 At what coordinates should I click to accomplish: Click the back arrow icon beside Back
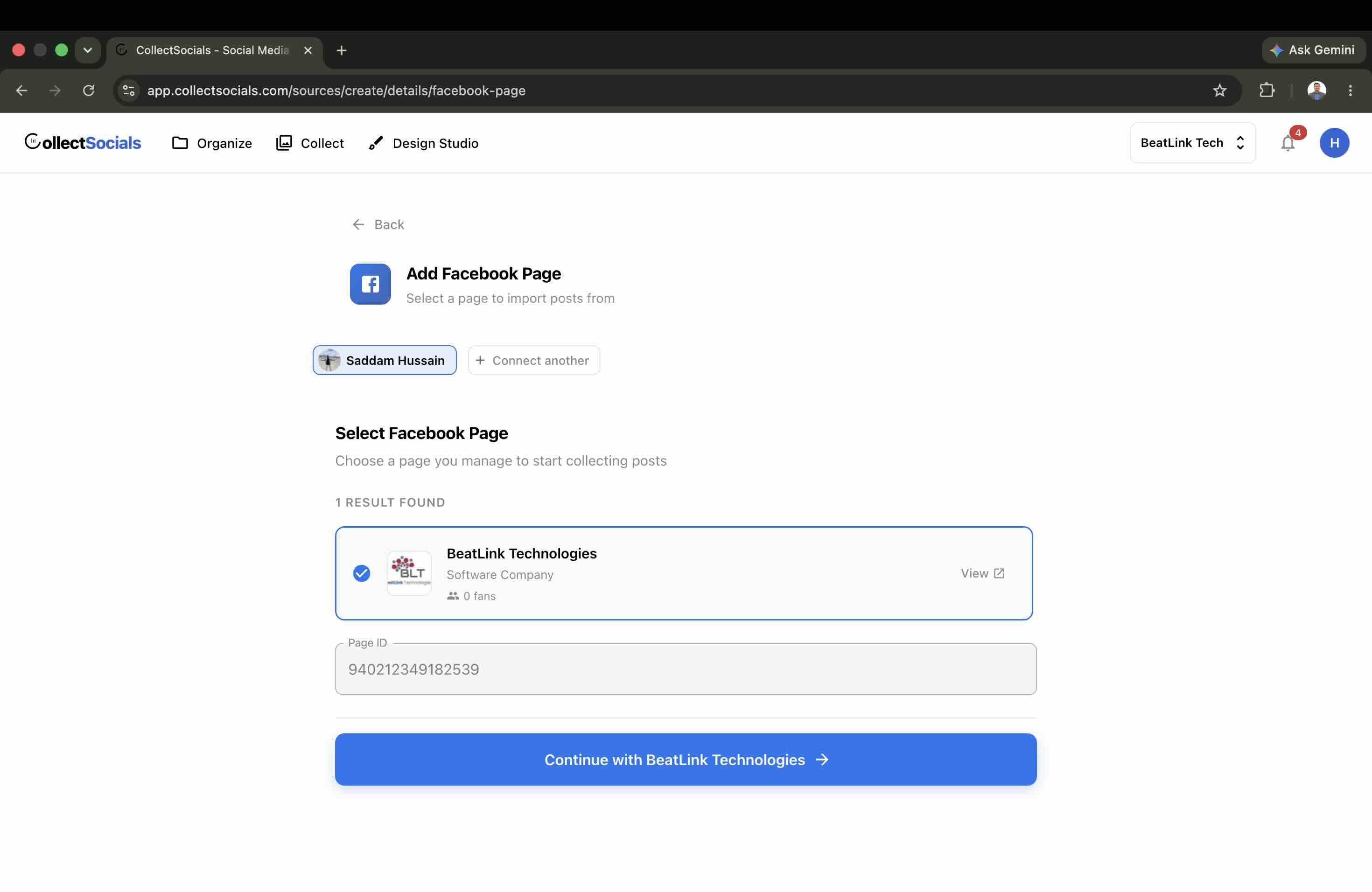[x=358, y=224]
